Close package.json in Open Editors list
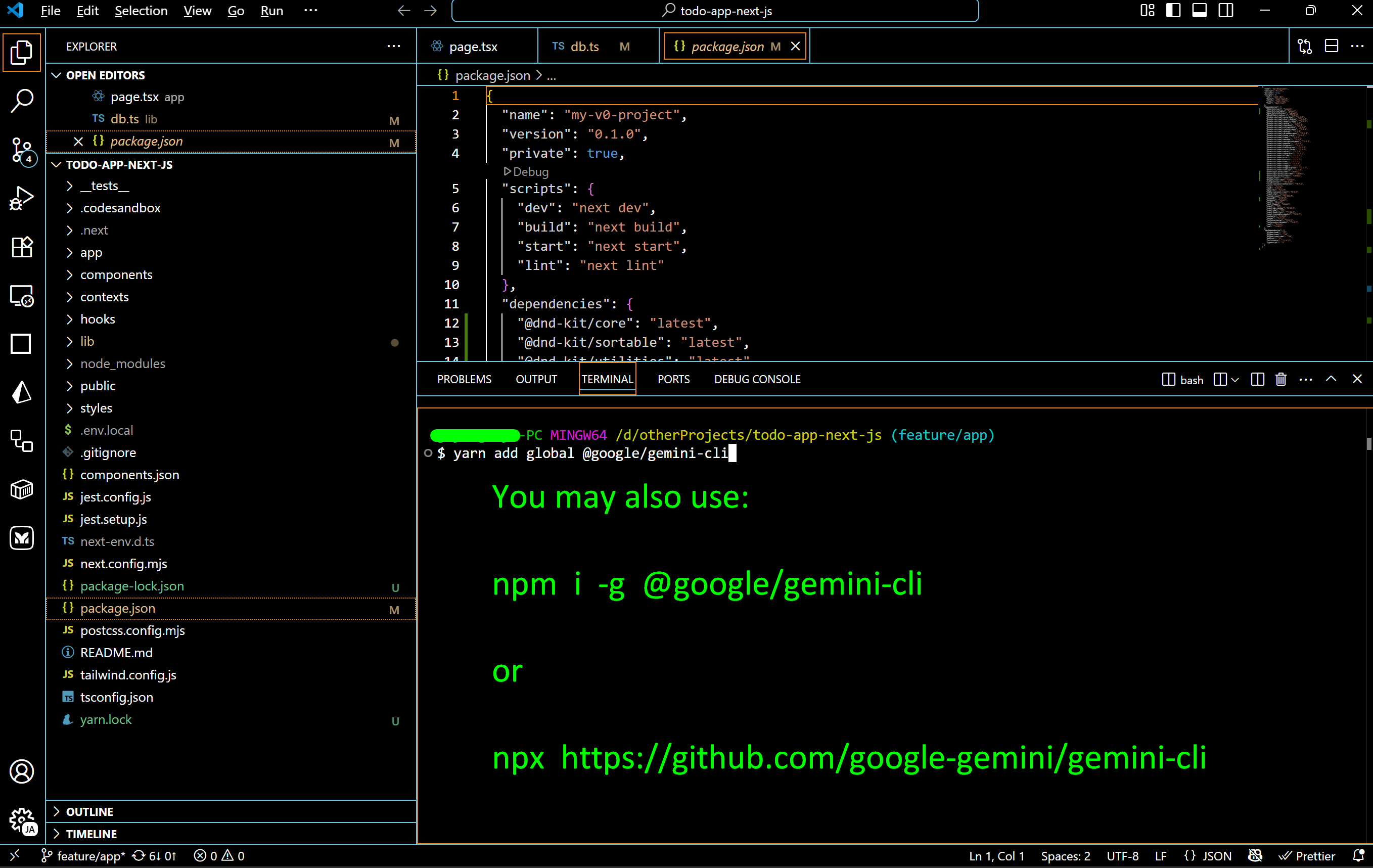The width and height of the screenshot is (1373, 868). point(78,142)
